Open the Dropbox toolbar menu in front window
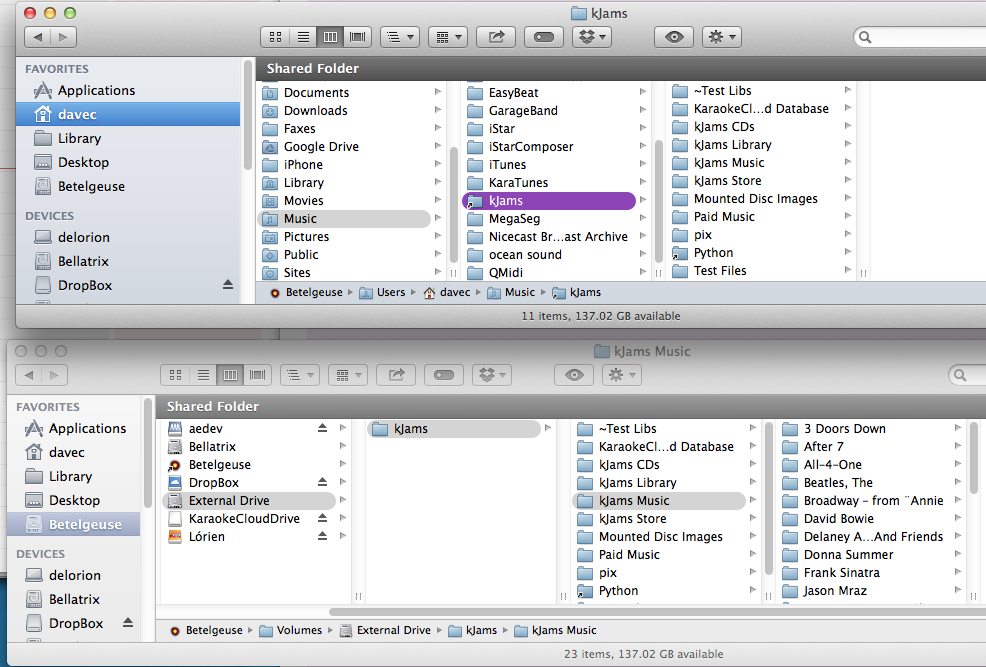Screen dimensions: 986x667 [x=591, y=37]
